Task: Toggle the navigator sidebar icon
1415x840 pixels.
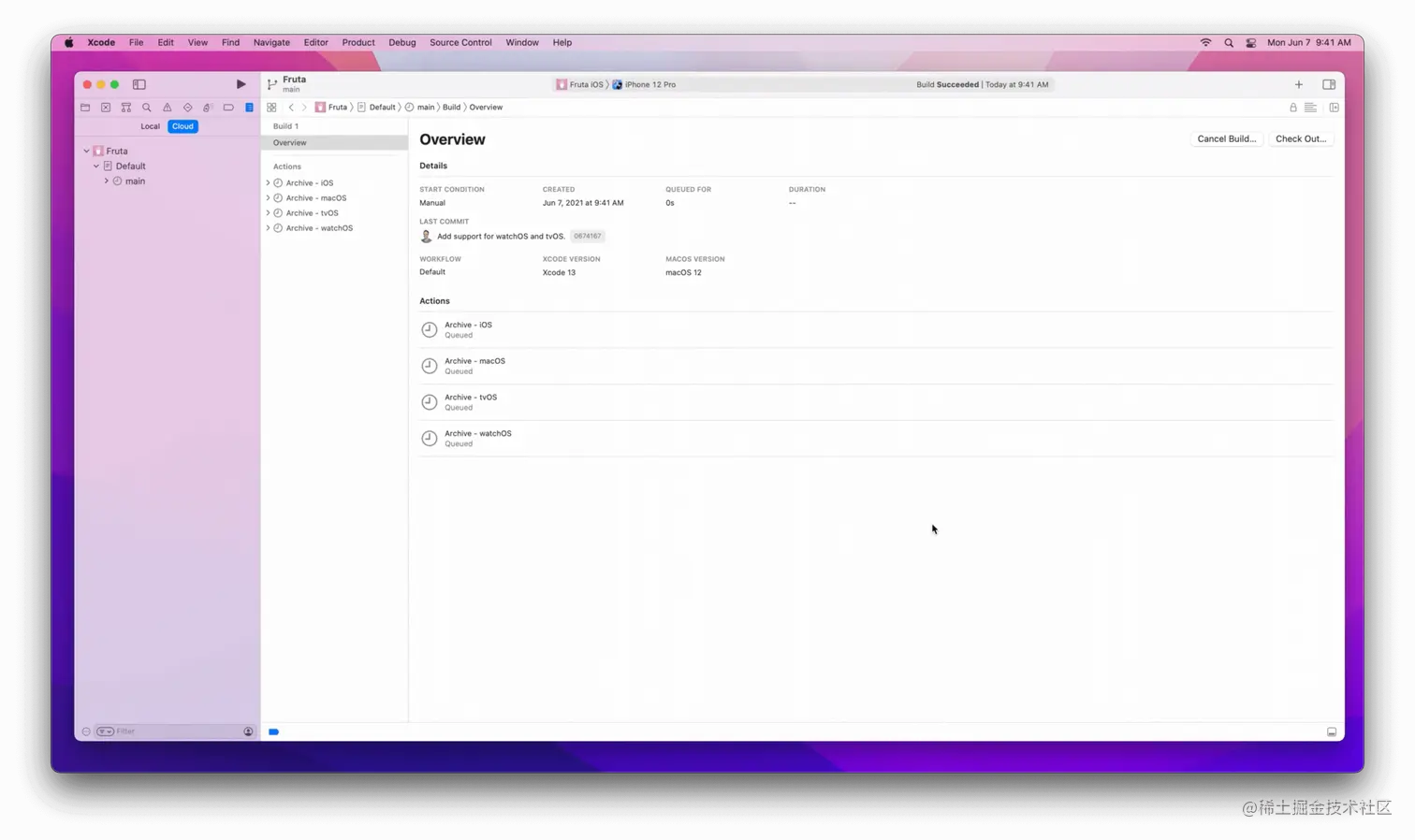Action: [139, 84]
